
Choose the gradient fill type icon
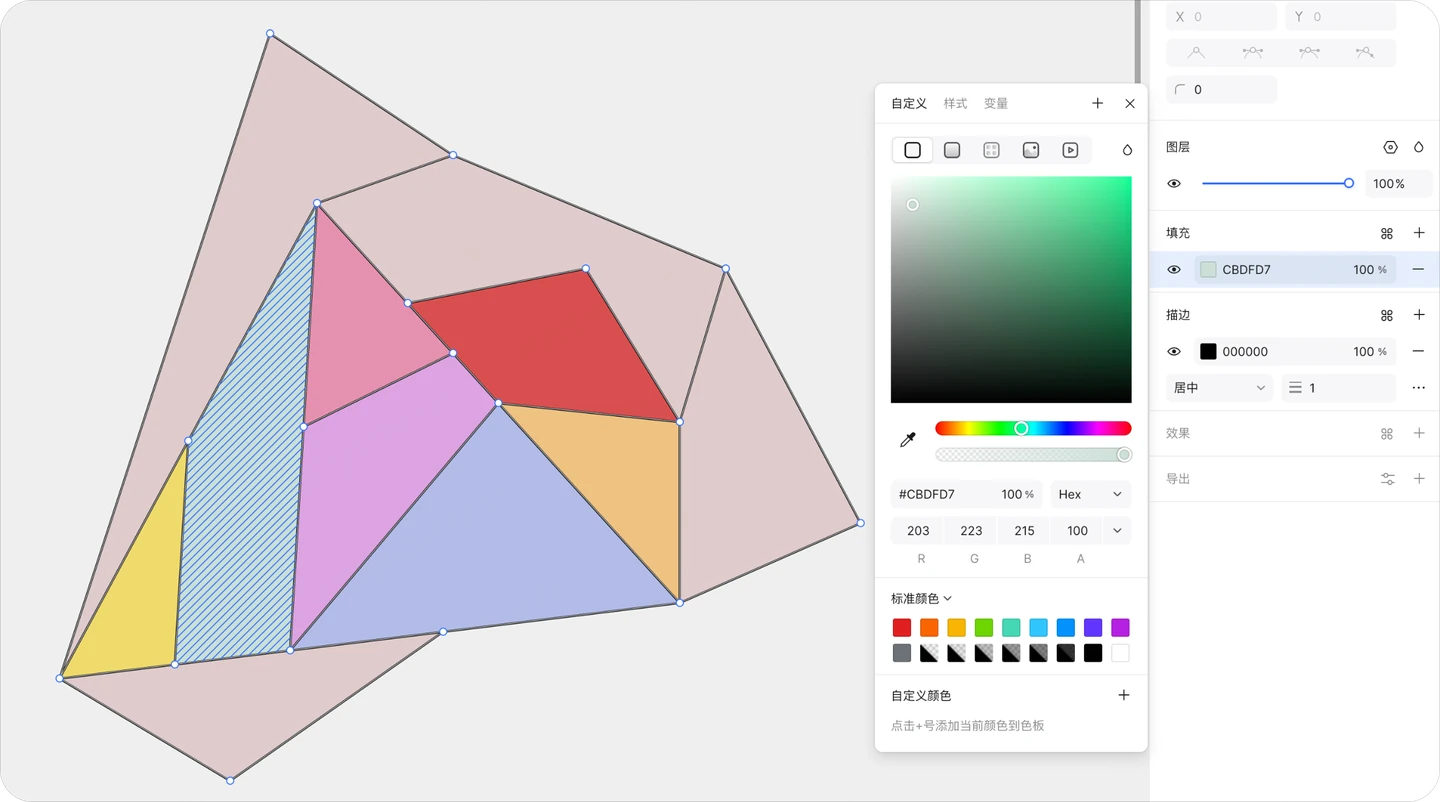[x=952, y=150]
